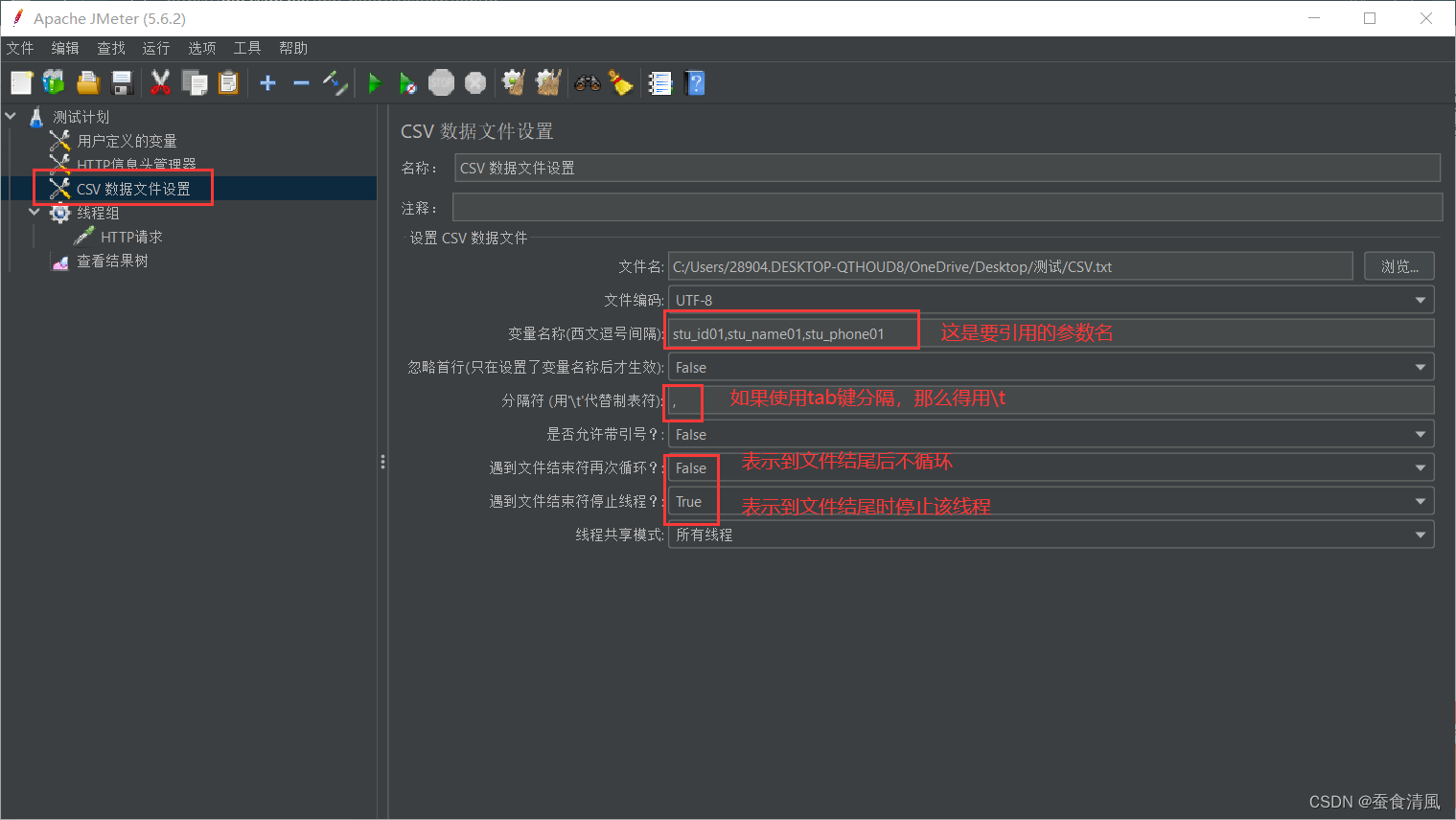1456x820 pixels.
Task: Click the Stop test icon
Action: tap(441, 83)
